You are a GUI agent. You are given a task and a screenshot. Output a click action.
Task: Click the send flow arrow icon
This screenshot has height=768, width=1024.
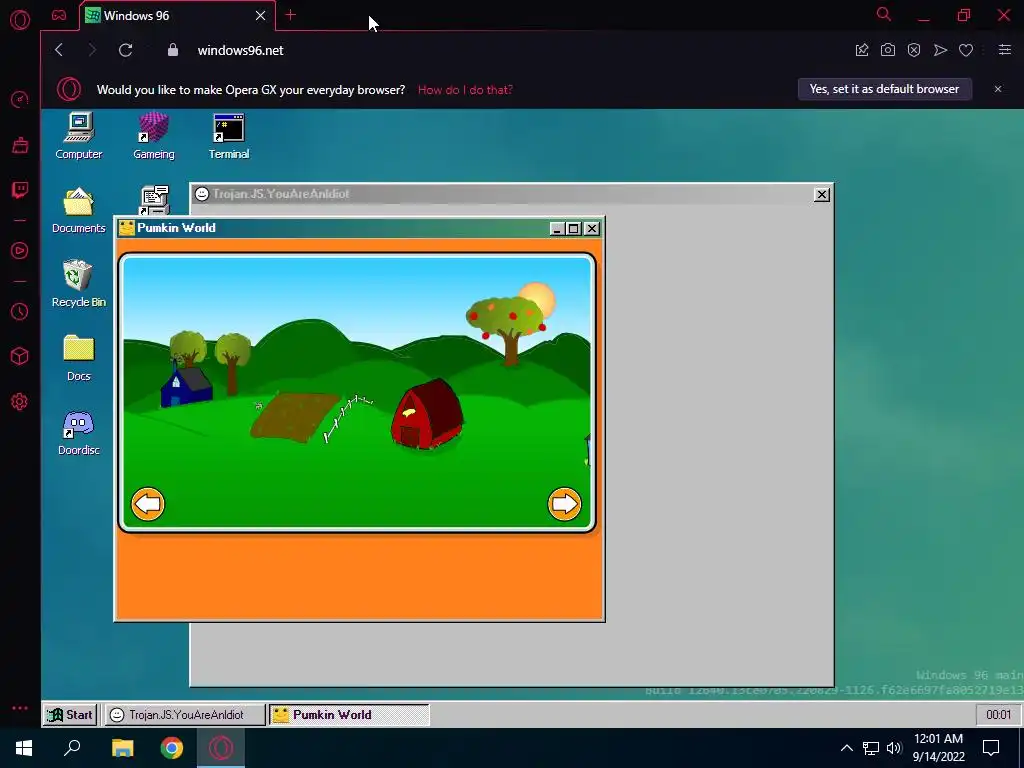940,50
